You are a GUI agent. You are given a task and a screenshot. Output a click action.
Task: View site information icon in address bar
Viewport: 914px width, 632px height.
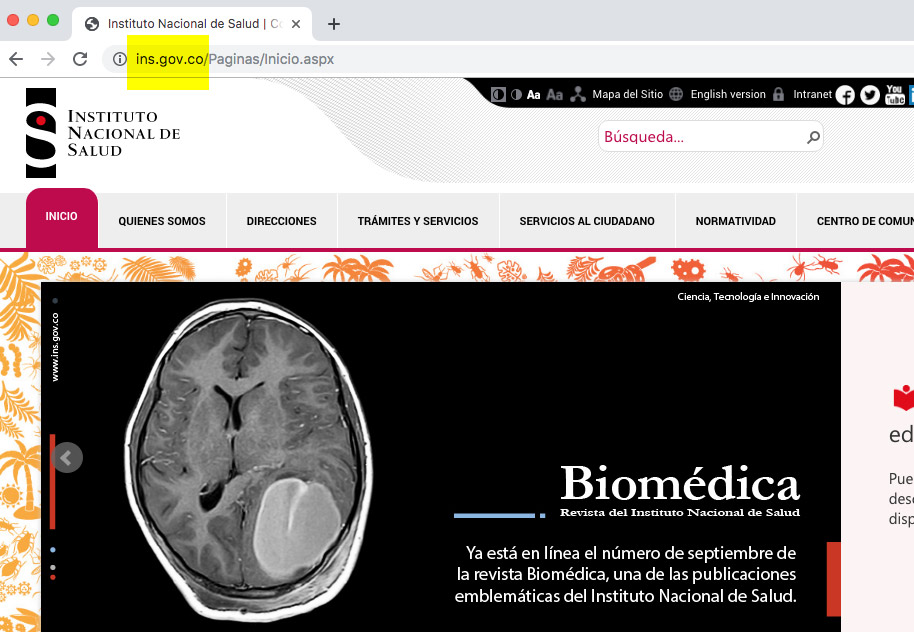pos(119,59)
